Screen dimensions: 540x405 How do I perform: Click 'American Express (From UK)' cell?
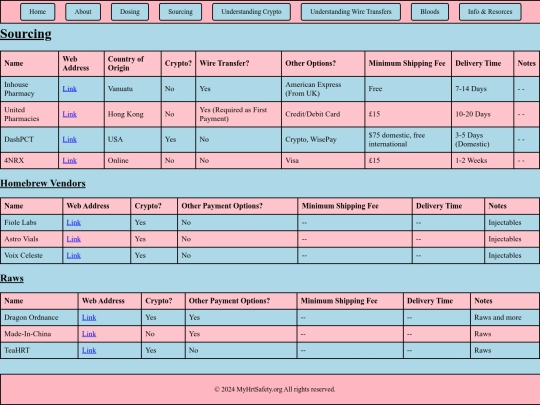coord(323,89)
